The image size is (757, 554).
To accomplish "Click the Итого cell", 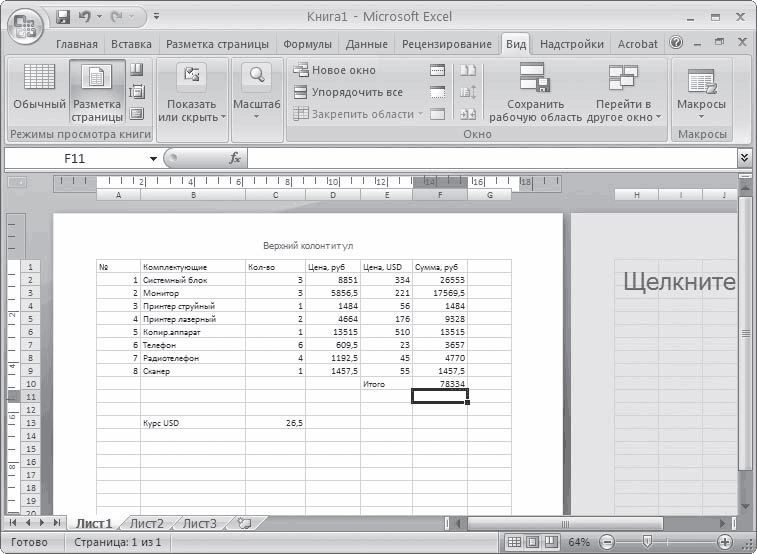I will pyautogui.click(x=386, y=384).
